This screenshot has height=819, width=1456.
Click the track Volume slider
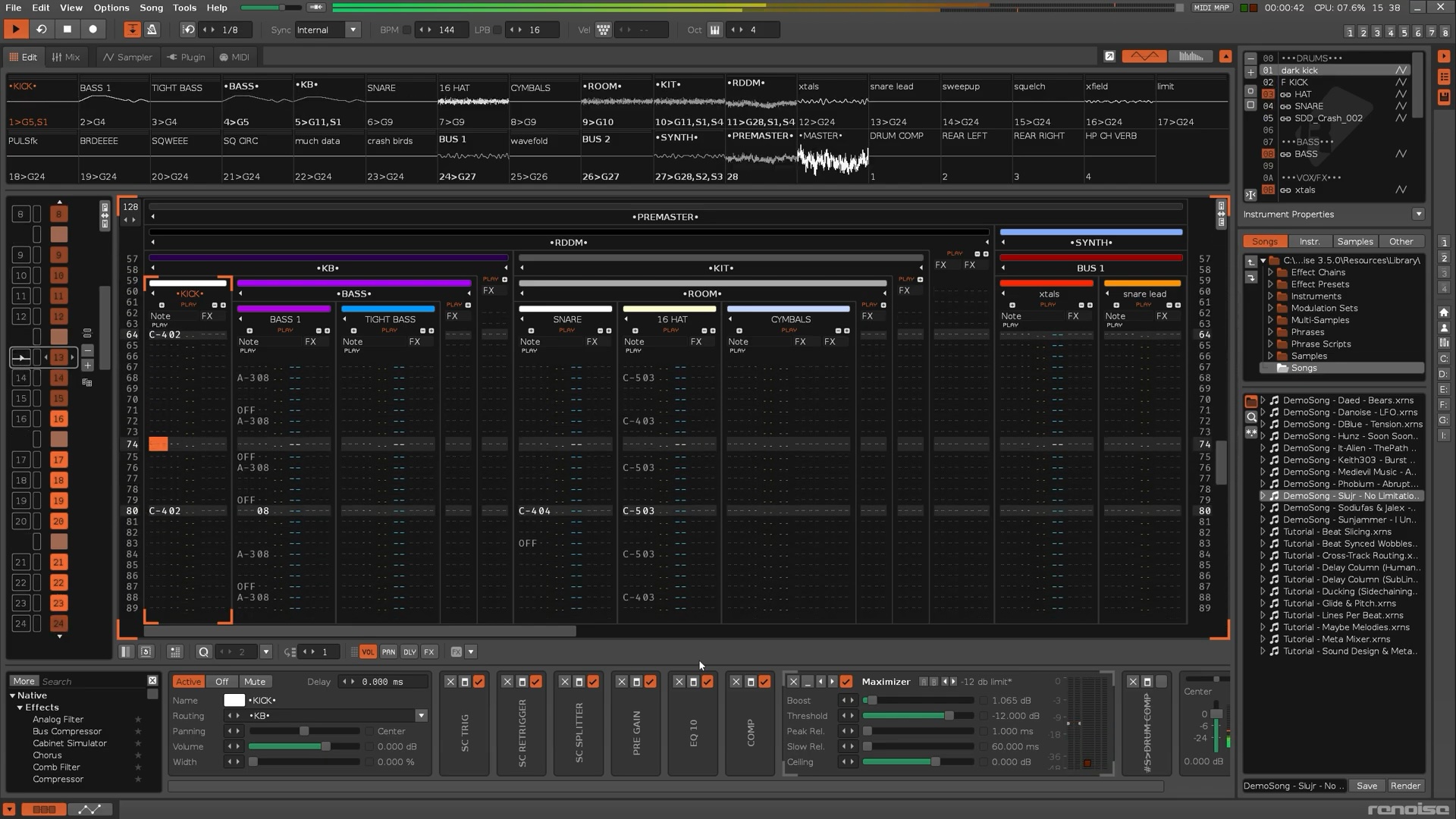[303, 747]
